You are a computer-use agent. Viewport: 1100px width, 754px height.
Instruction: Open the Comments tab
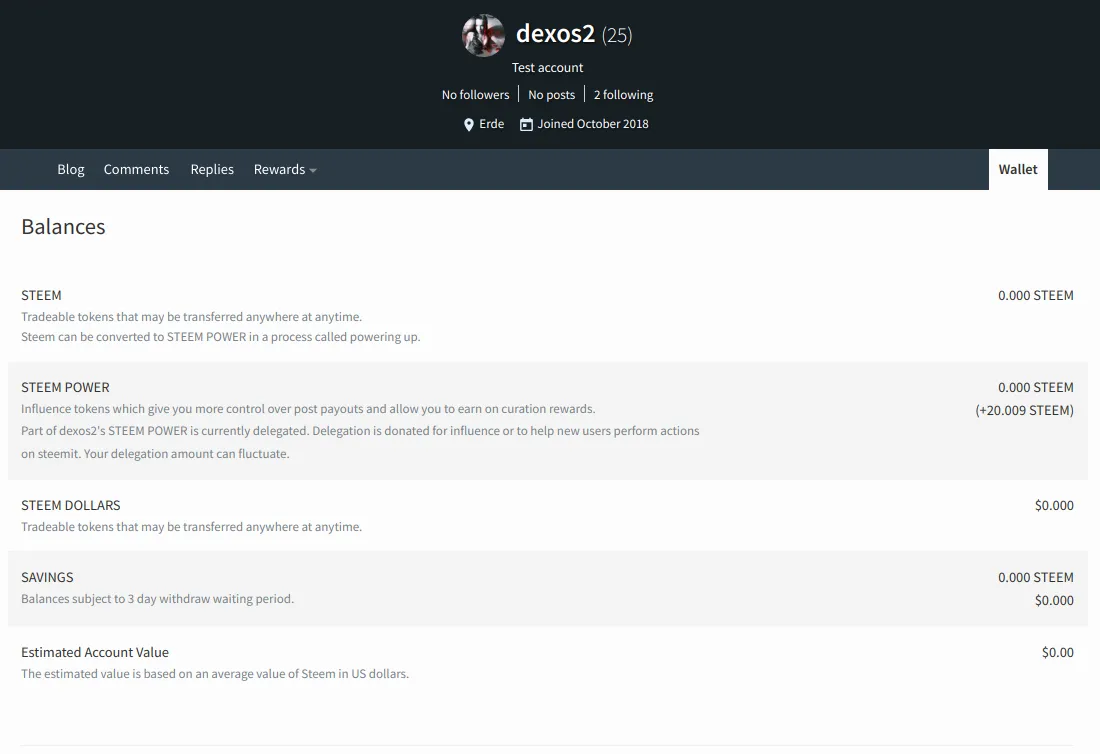click(x=136, y=170)
